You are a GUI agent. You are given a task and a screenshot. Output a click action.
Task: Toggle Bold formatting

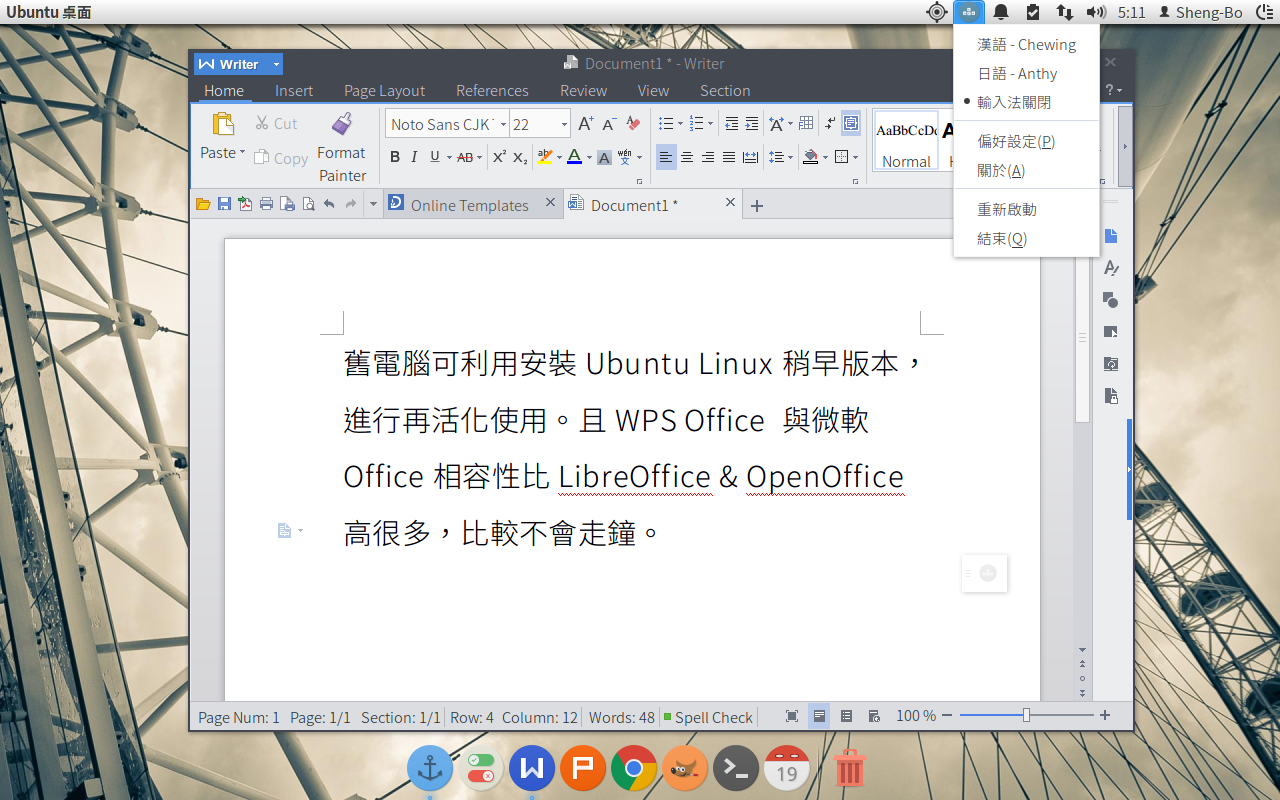(395, 157)
